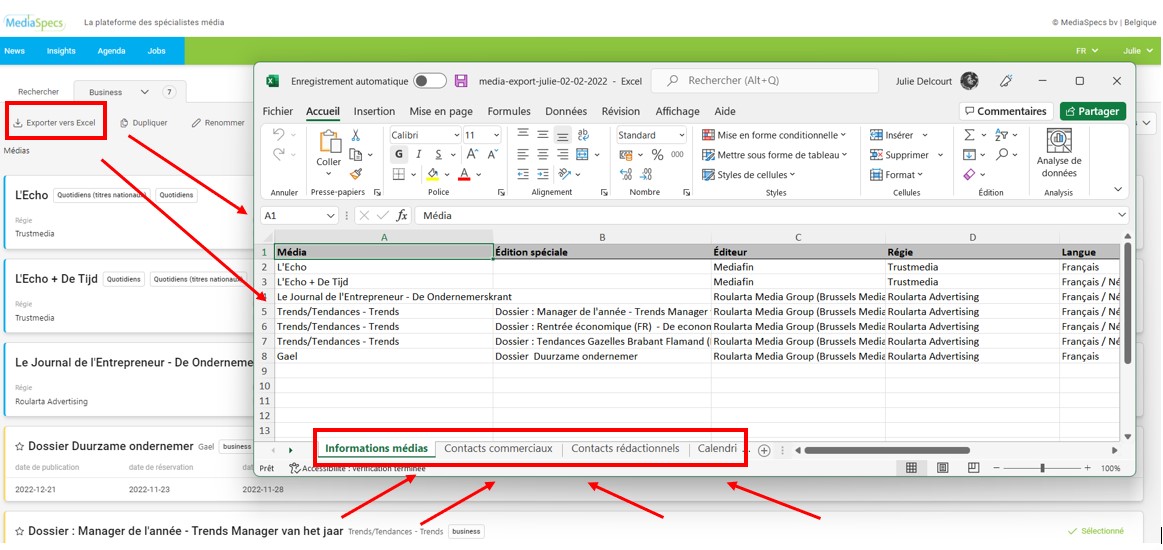
Task: Switch to Contacts commerciaux sheet tab
Action: click(x=498, y=449)
